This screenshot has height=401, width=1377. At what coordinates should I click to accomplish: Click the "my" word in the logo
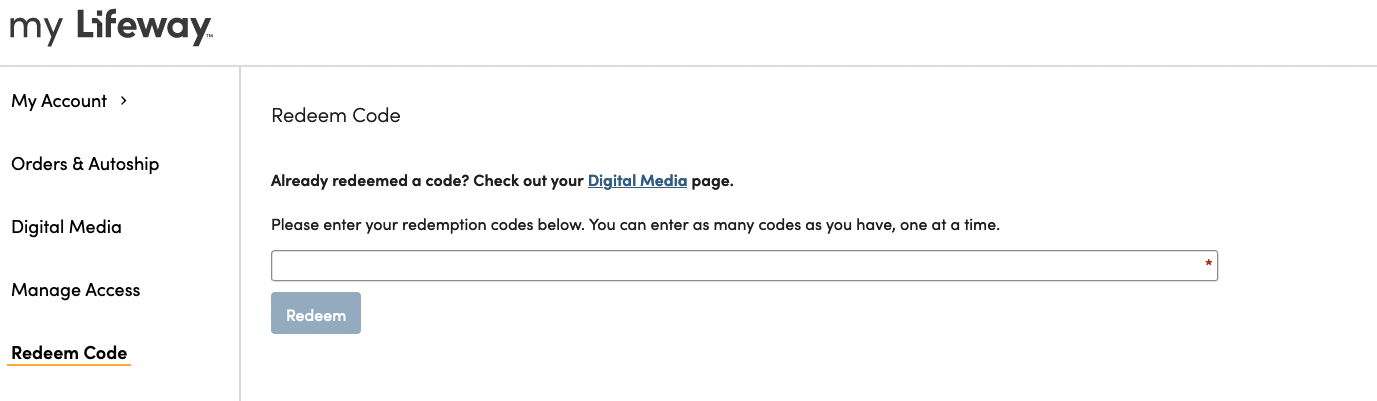(x=37, y=31)
